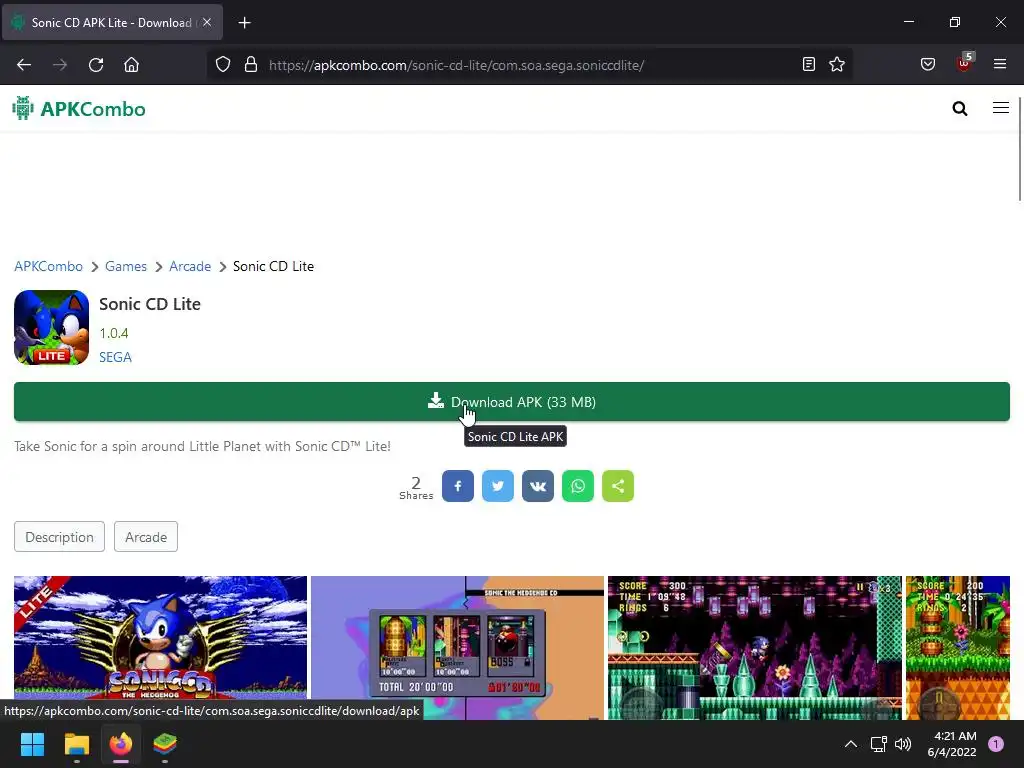Open the green generic share button

click(x=618, y=486)
